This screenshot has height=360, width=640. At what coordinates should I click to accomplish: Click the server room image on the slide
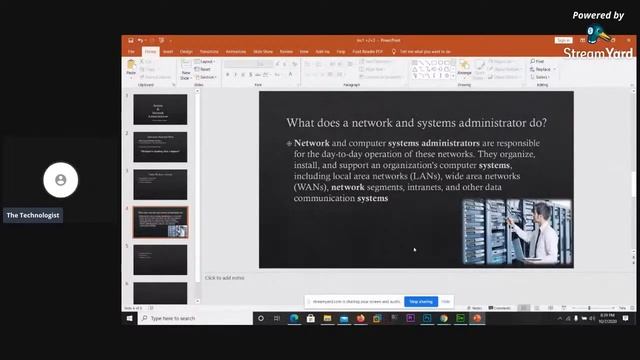tap(517, 232)
